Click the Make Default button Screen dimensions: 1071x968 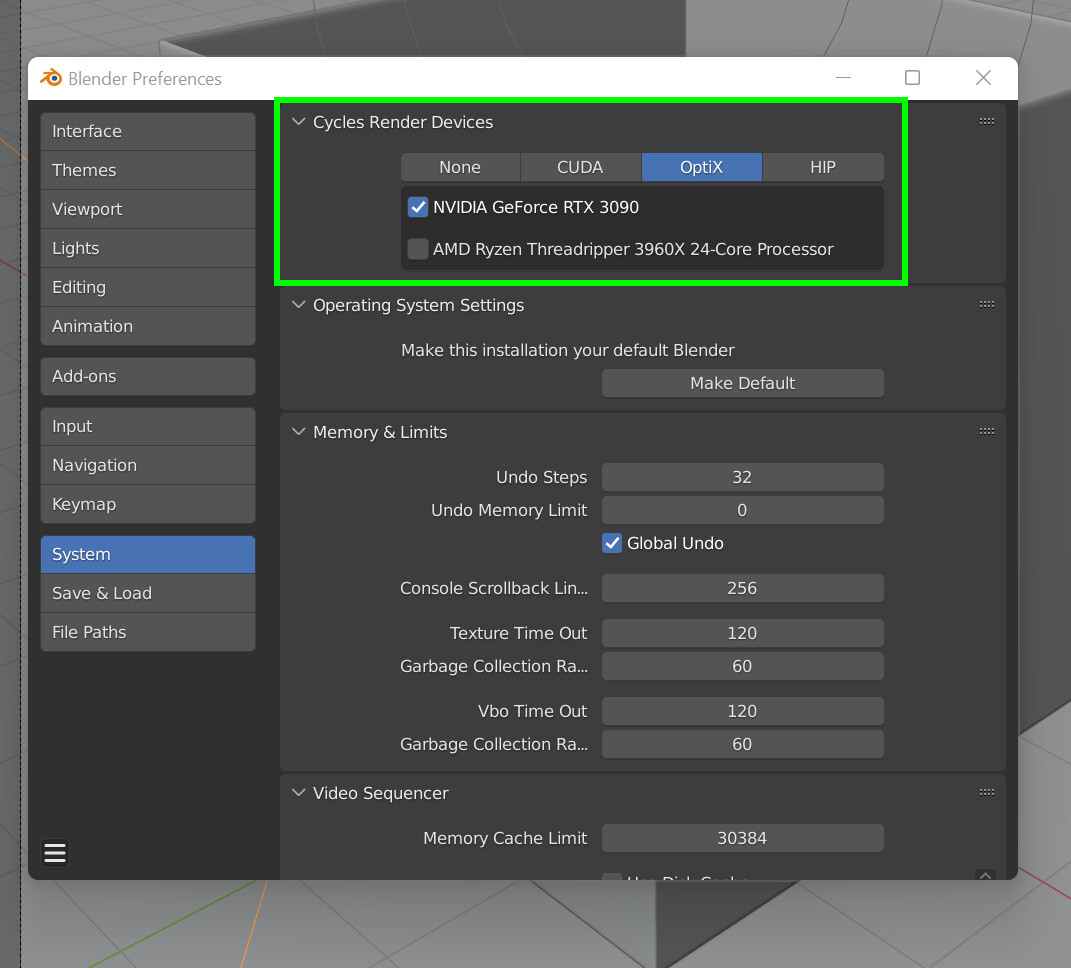742,383
